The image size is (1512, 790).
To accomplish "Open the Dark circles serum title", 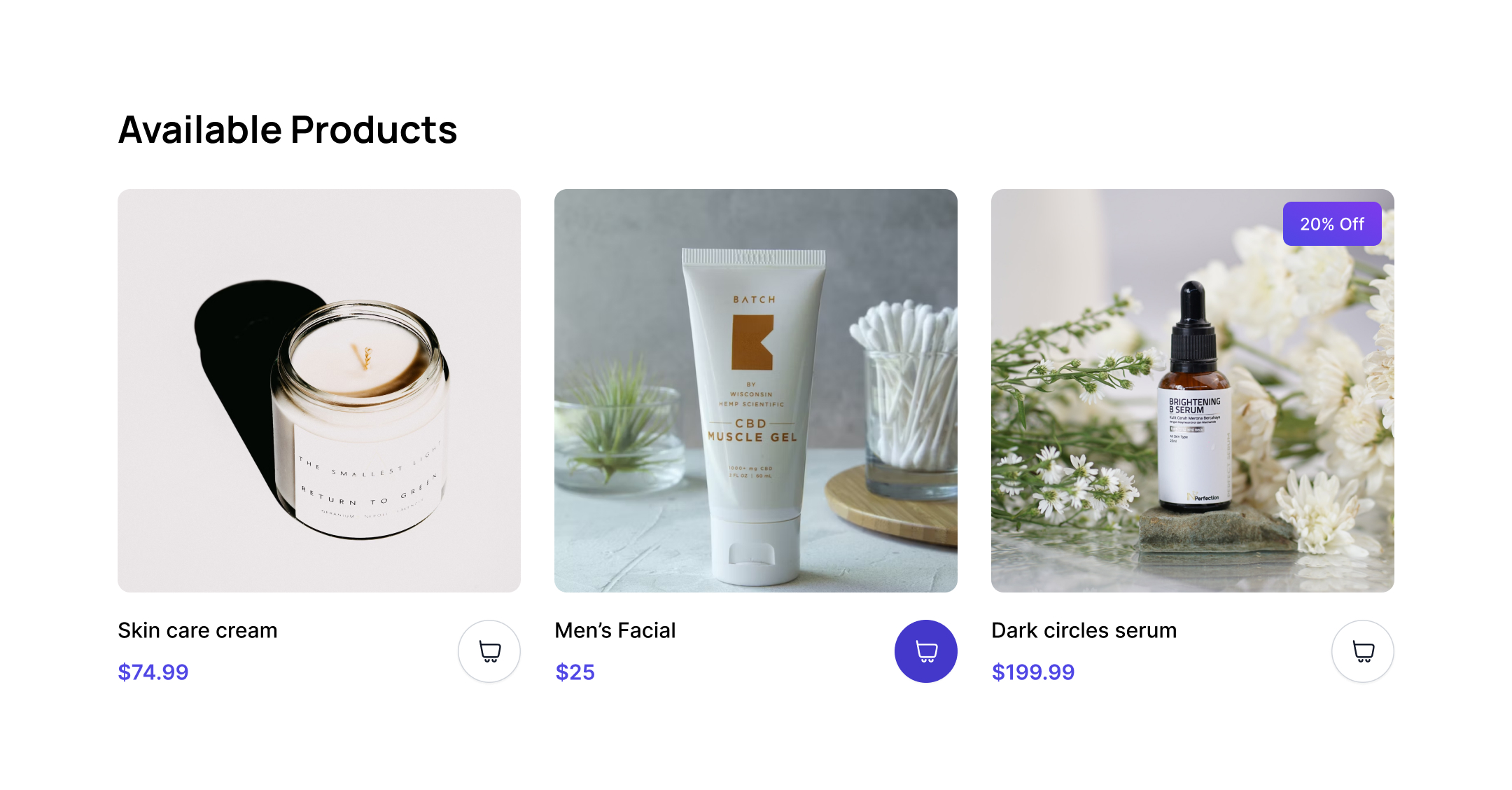I will tap(1084, 630).
